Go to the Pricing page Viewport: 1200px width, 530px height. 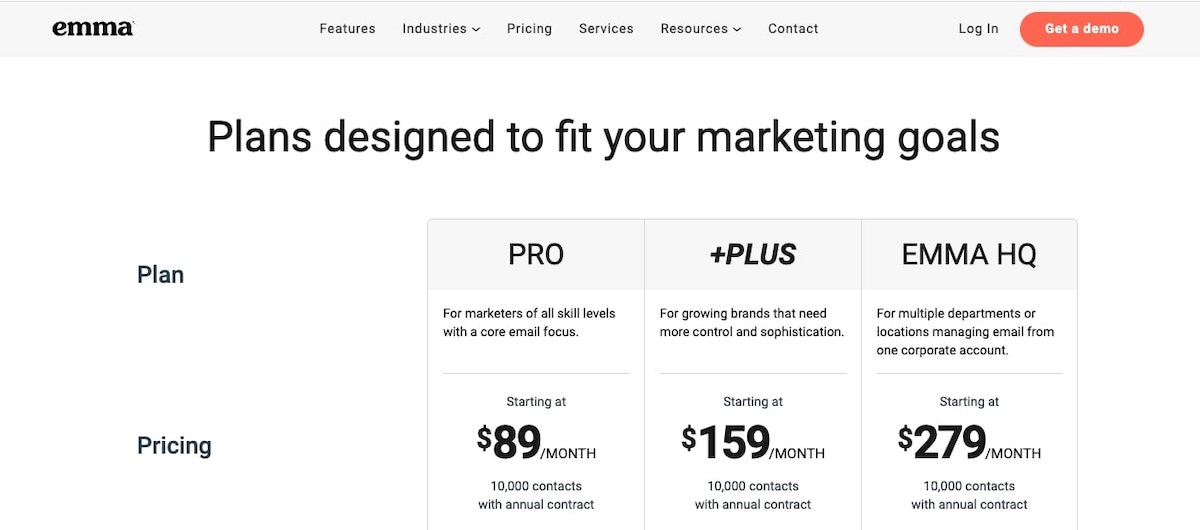(x=529, y=29)
